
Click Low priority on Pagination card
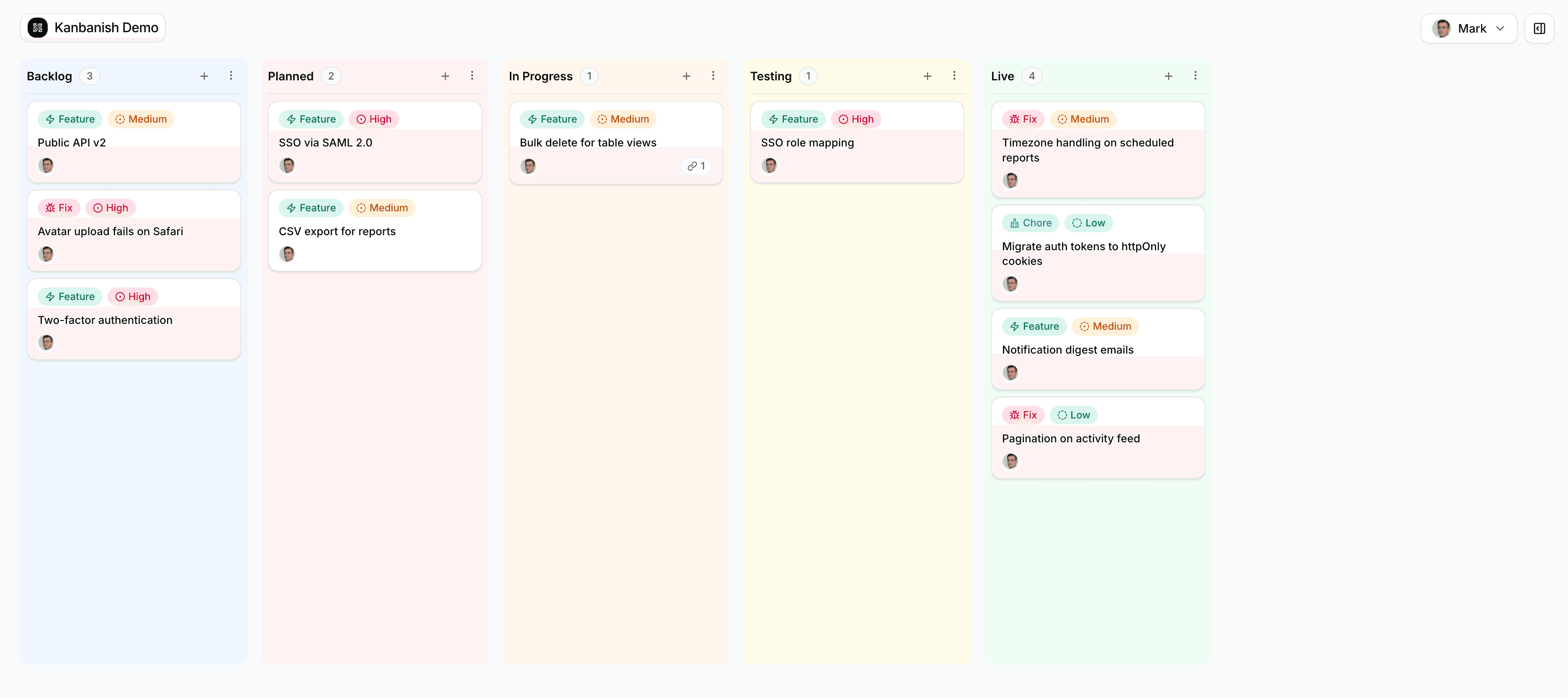tap(1074, 415)
